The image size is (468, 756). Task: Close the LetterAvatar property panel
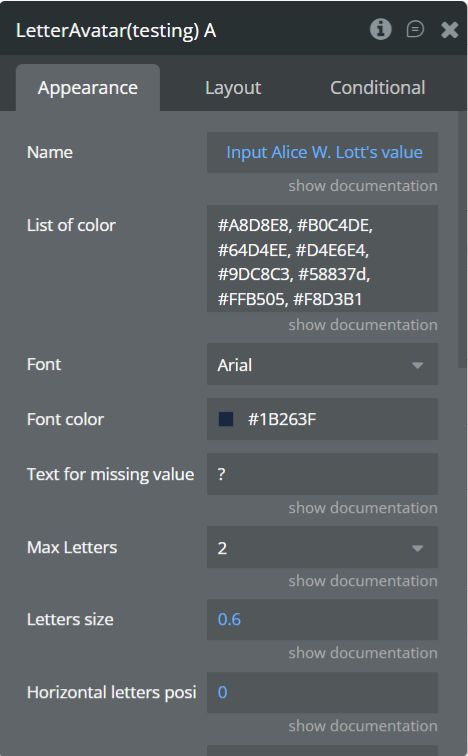click(x=449, y=30)
